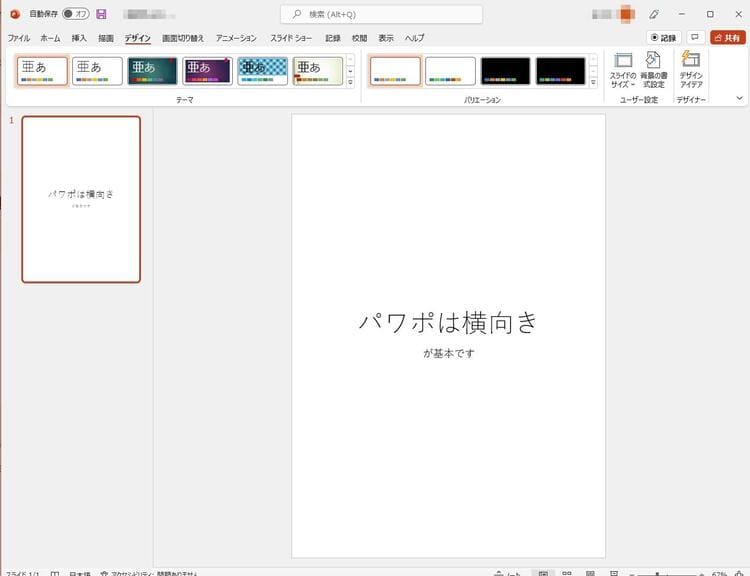Viewport: 750px width, 576px height.
Task: Collapse the ribbon with the chevron
Action: [x=739, y=98]
